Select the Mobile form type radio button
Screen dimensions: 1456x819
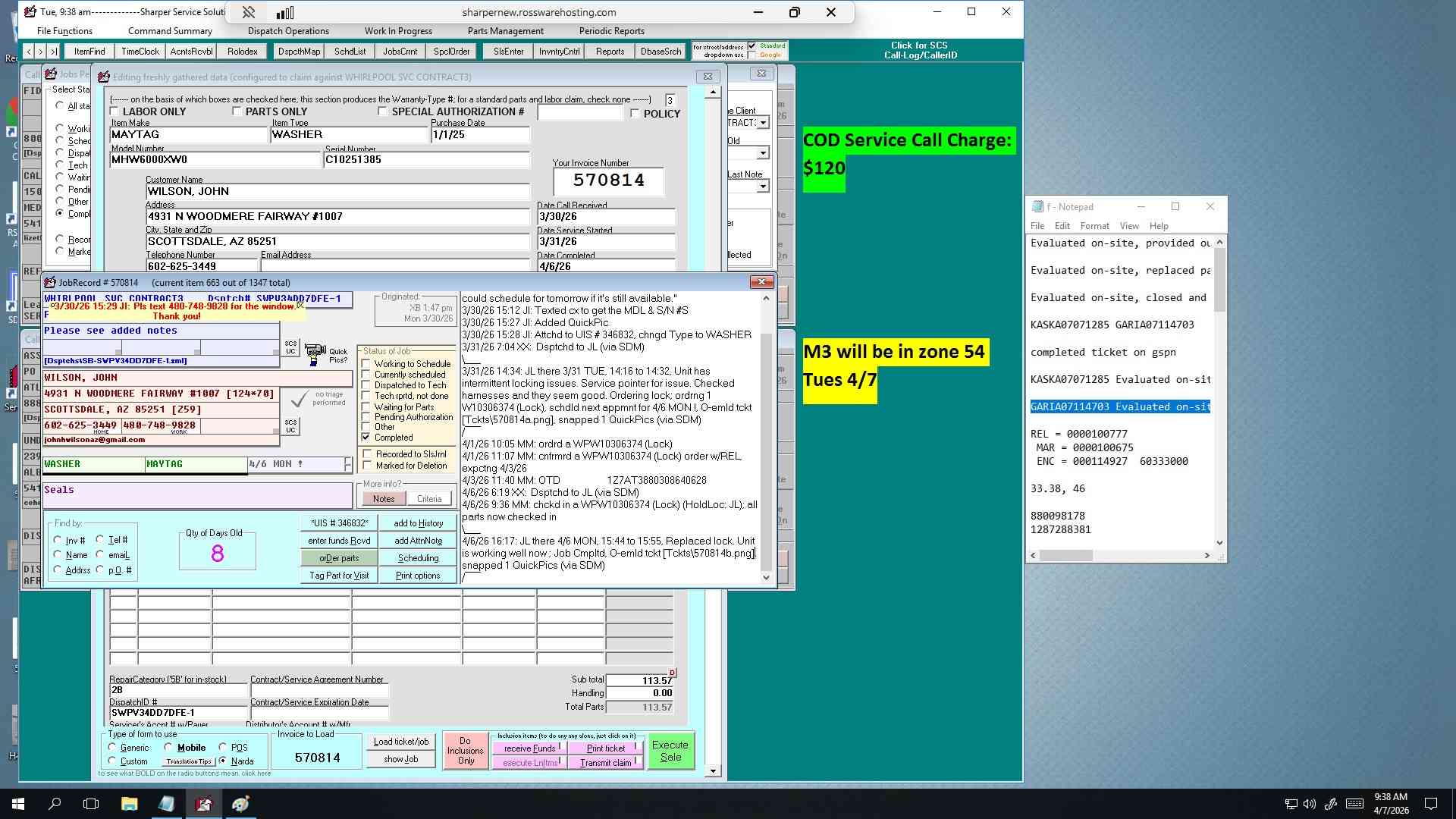168,748
